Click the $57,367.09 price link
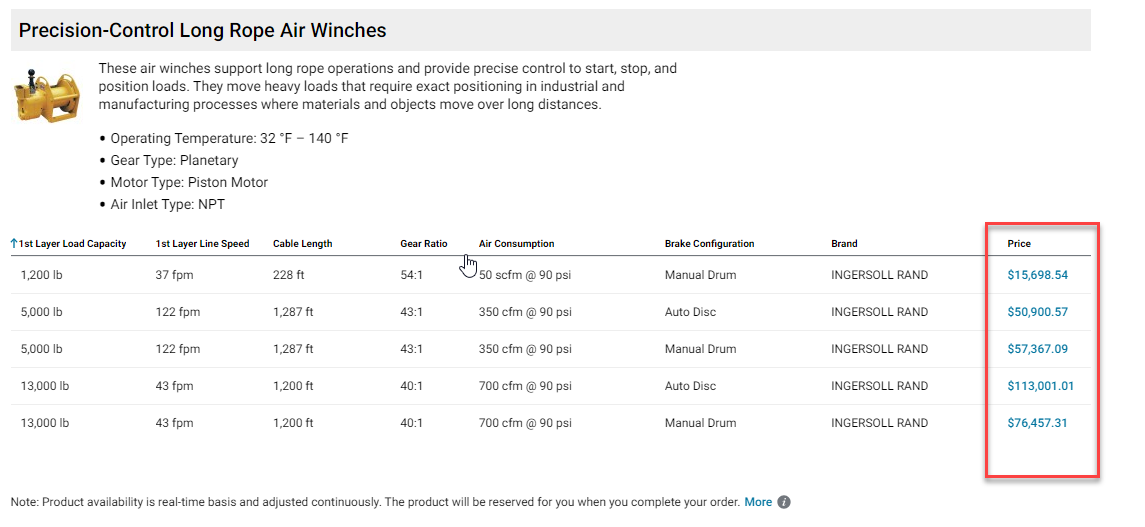1145x527 pixels. point(1037,349)
